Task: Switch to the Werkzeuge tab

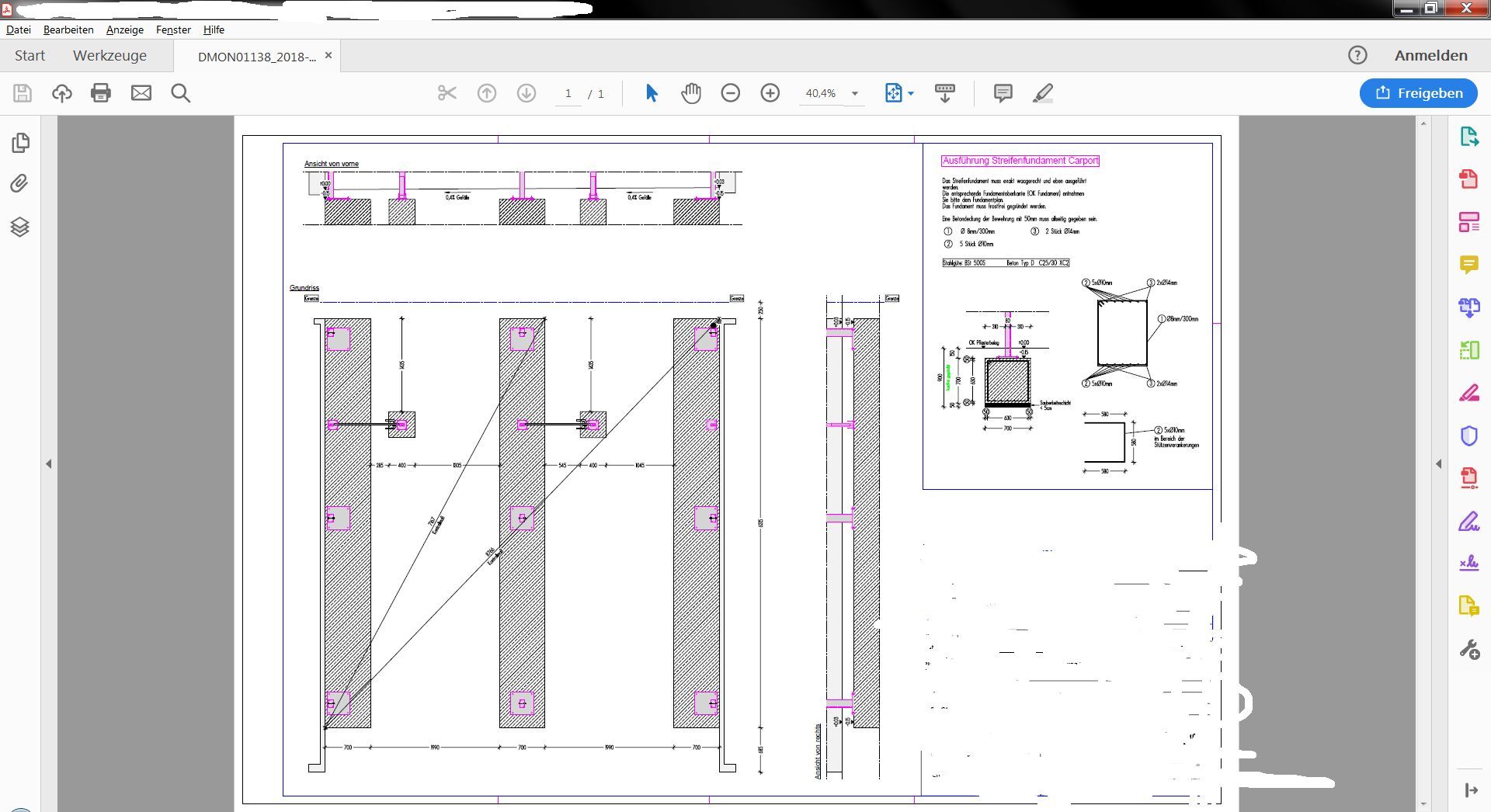Action: 109,56
